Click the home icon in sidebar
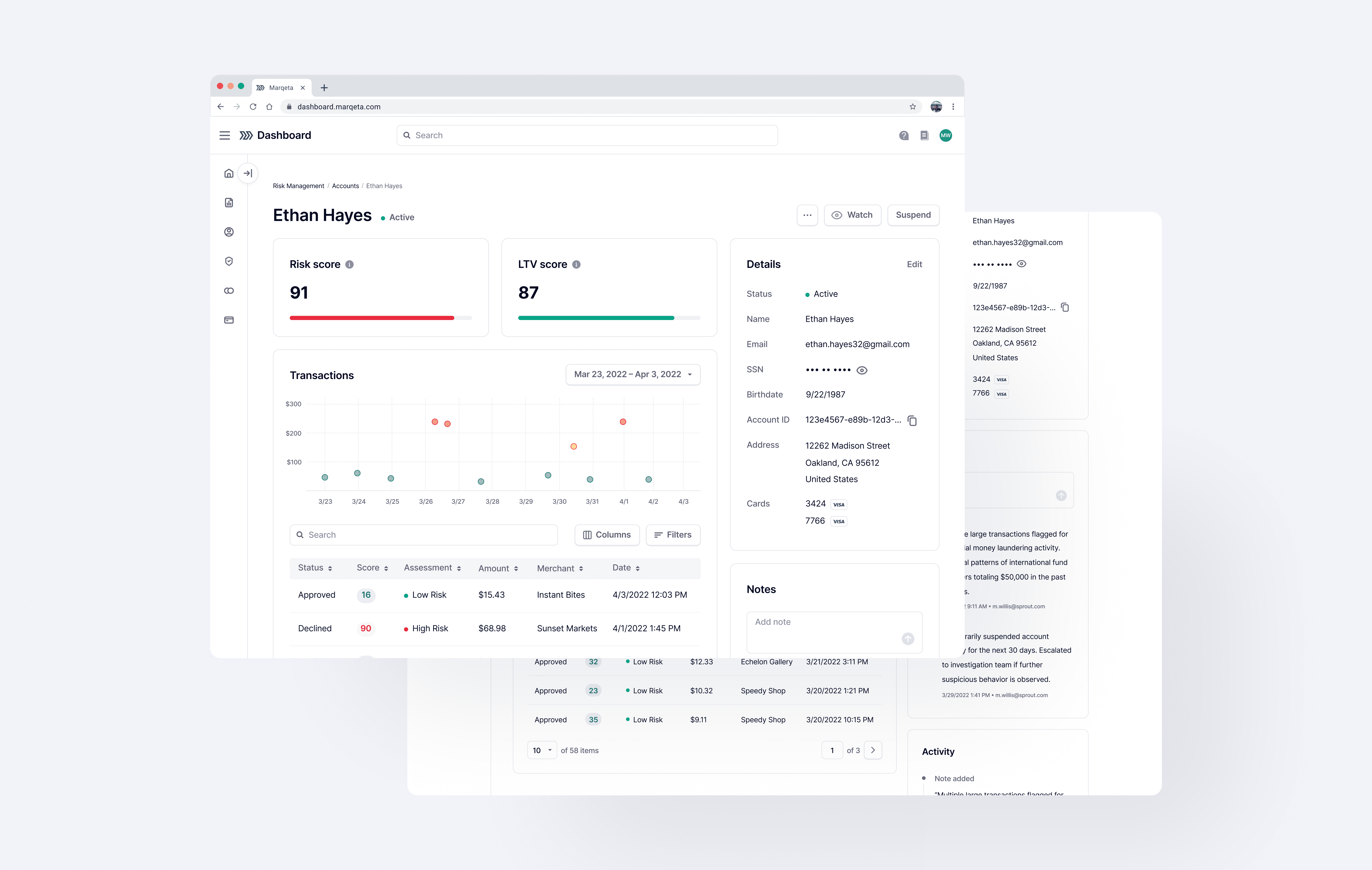Viewport: 1372px width, 870px height. point(229,173)
